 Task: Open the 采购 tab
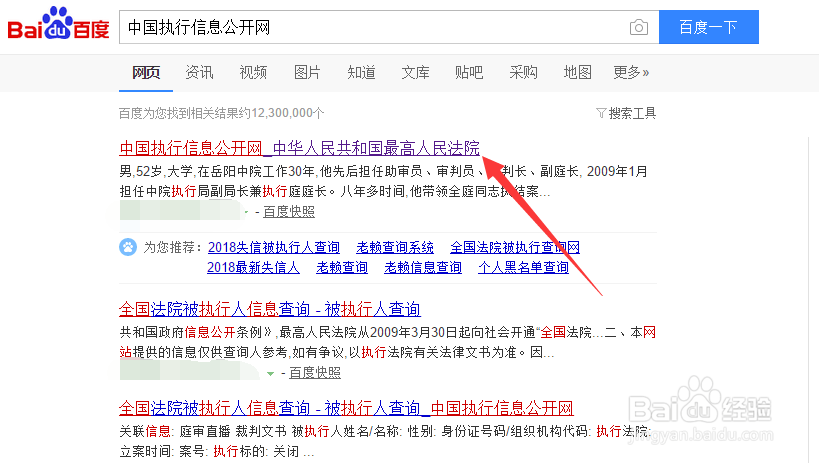(x=523, y=72)
